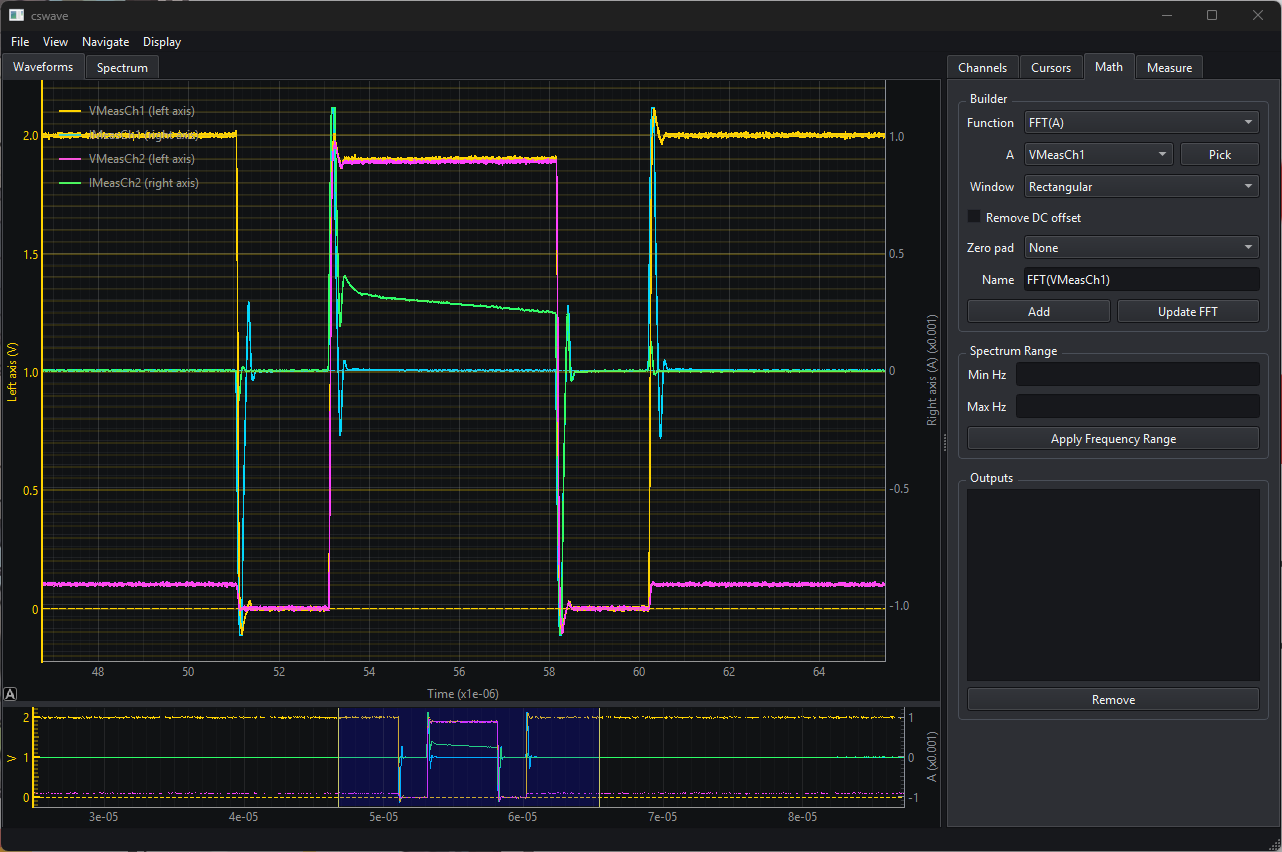The image size is (1282, 852).
Task: Click the cswave app icon in title bar
Action: click(16, 15)
